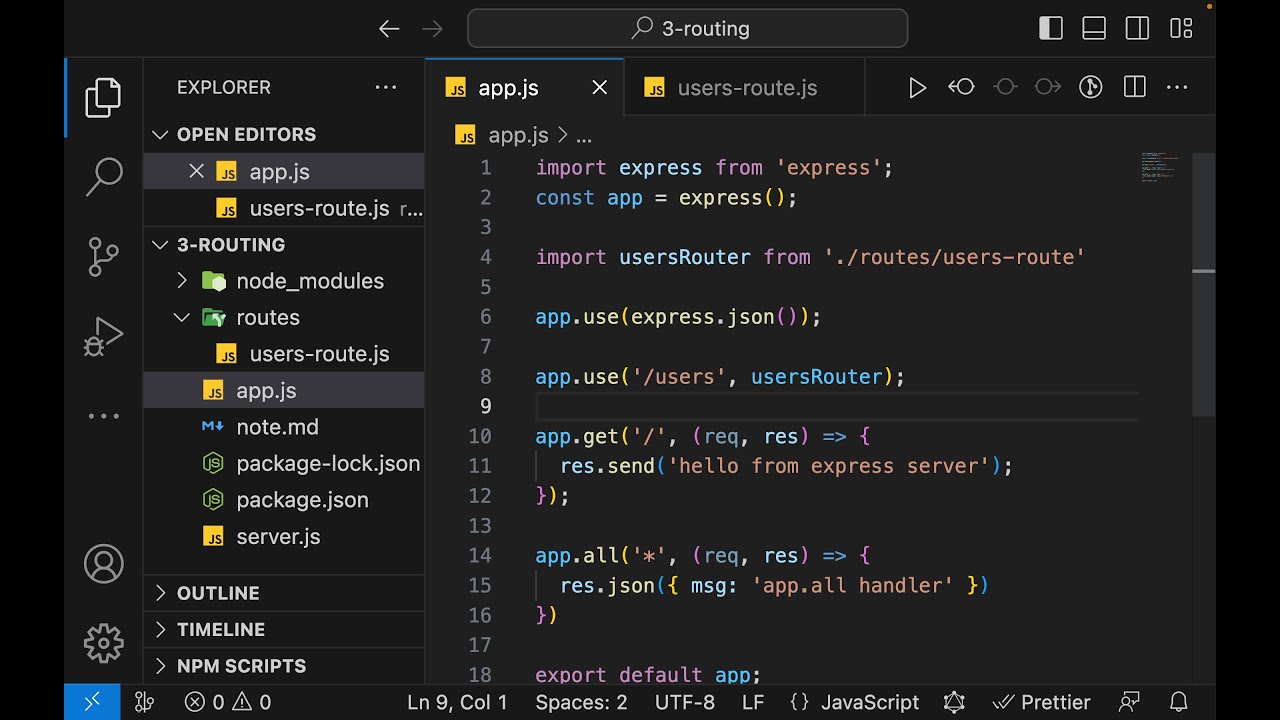The width and height of the screenshot is (1280, 720).
Task: Toggle Prettier formatter status
Action: (x=1041, y=702)
